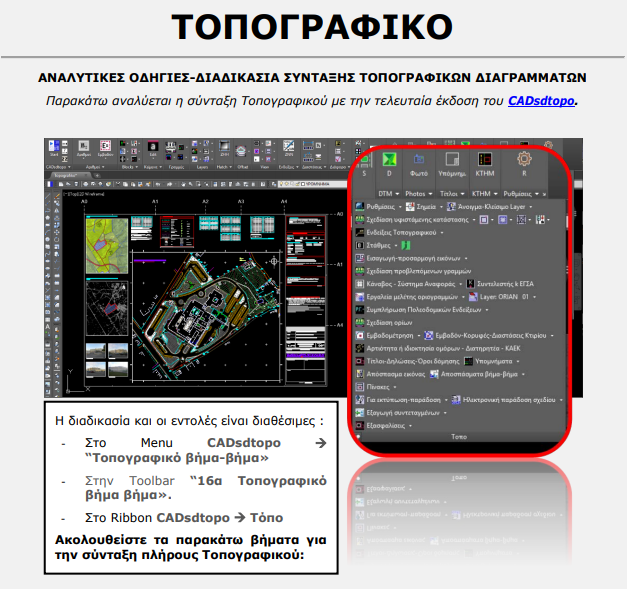Image resolution: width=627 pixels, height=589 pixels.
Task: Select the Εμβαδομέτρηση tool
Action: pos(385,335)
